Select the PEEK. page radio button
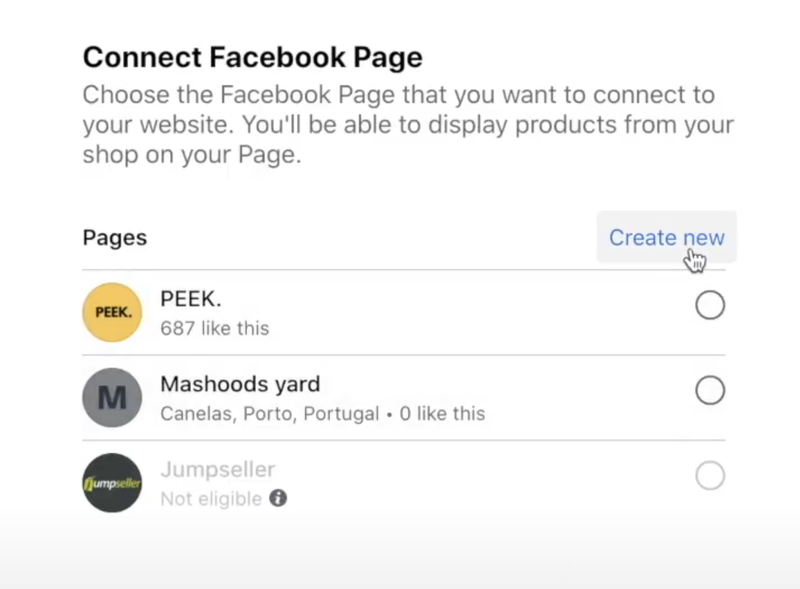The height and width of the screenshot is (589, 800). click(710, 305)
